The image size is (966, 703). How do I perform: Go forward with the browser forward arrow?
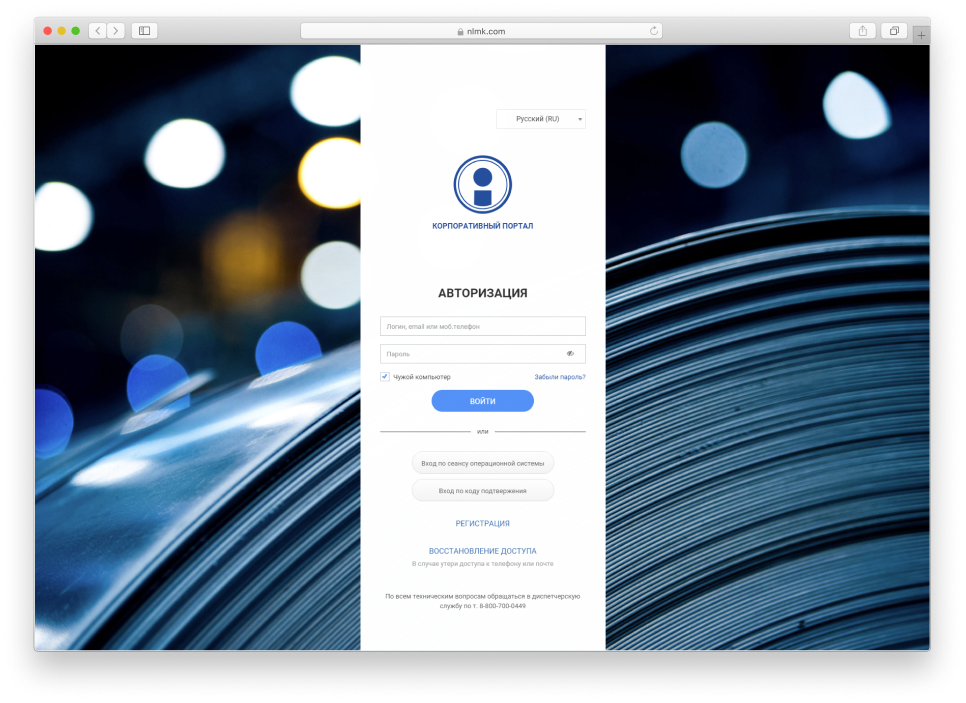click(x=116, y=31)
